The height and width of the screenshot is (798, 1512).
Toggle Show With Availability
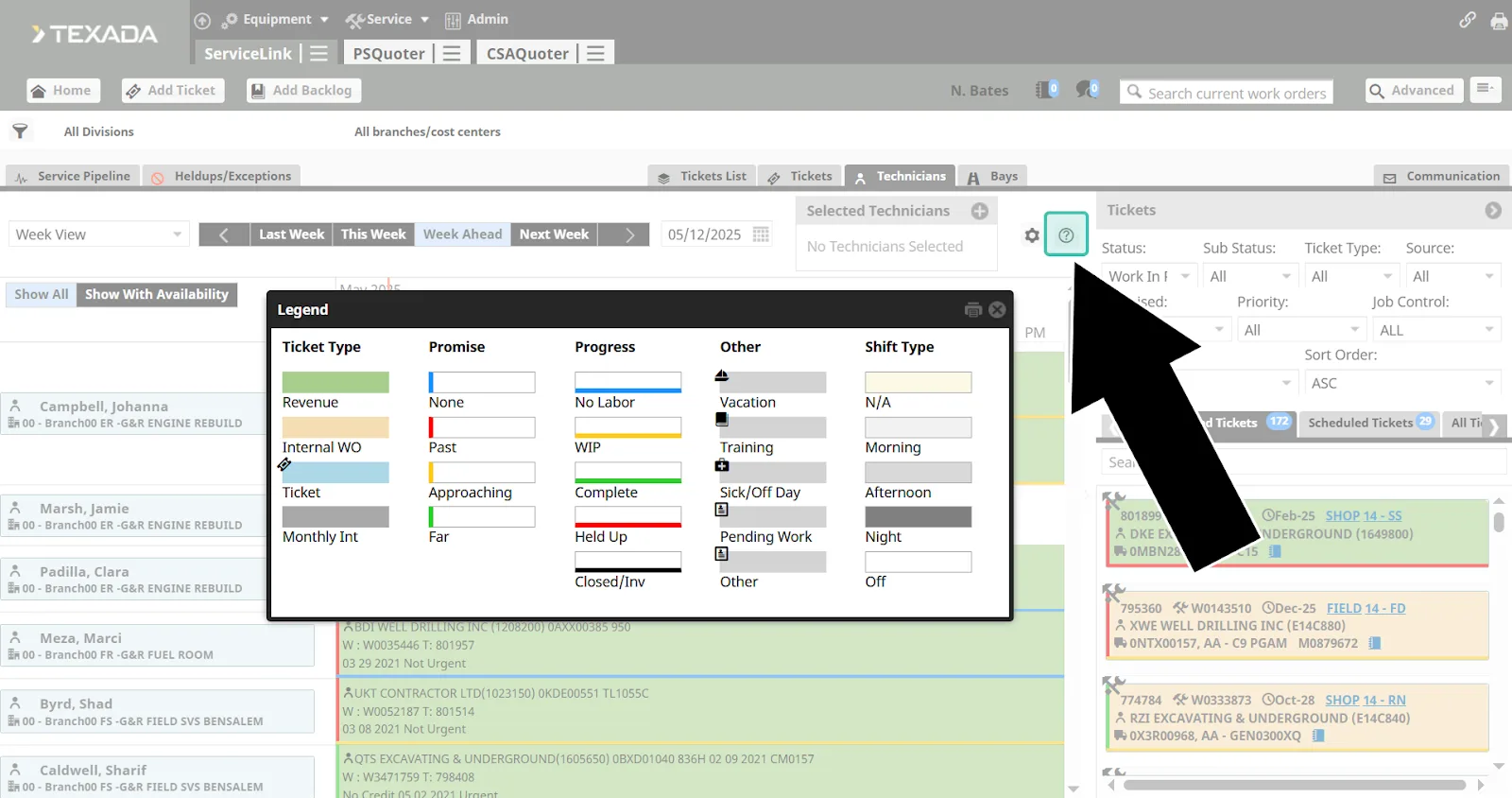click(157, 294)
